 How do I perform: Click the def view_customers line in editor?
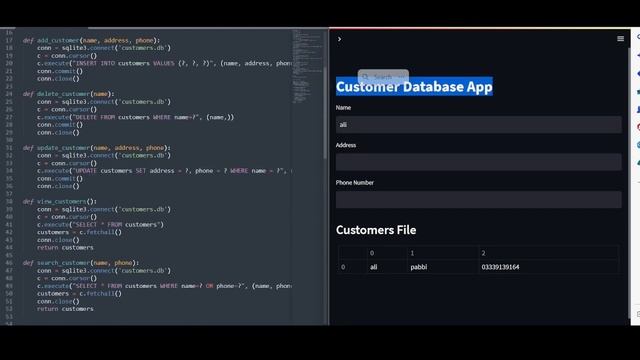60,202
